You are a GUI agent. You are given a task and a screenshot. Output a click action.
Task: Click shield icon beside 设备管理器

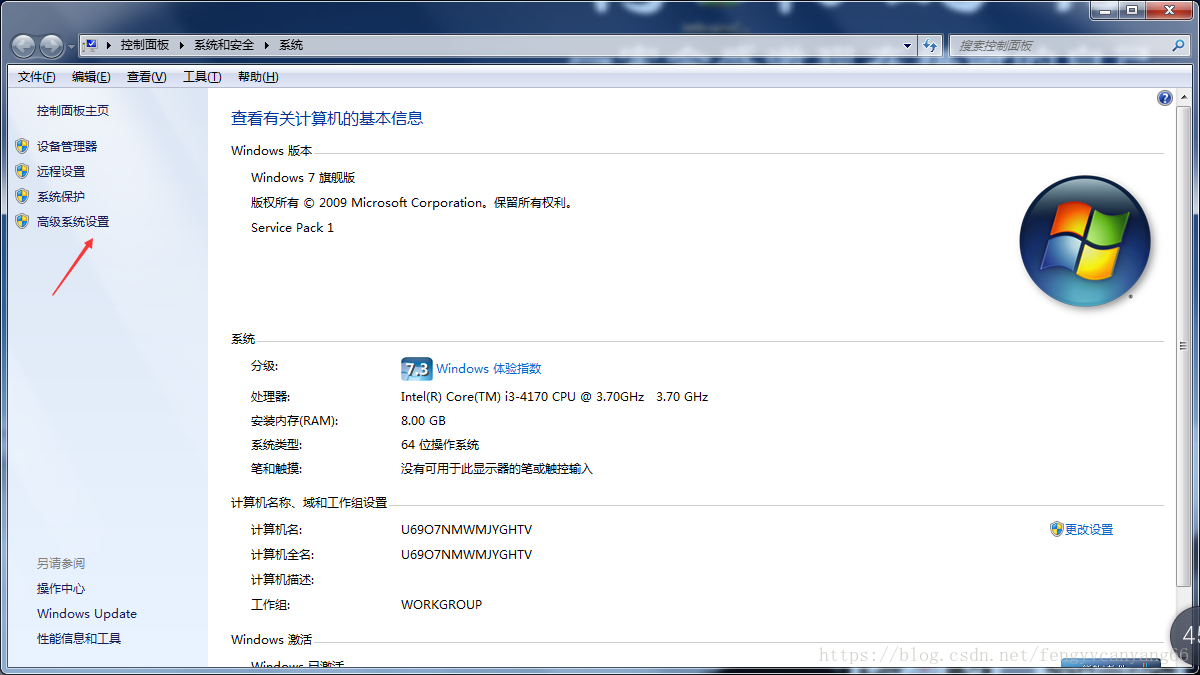coord(22,146)
